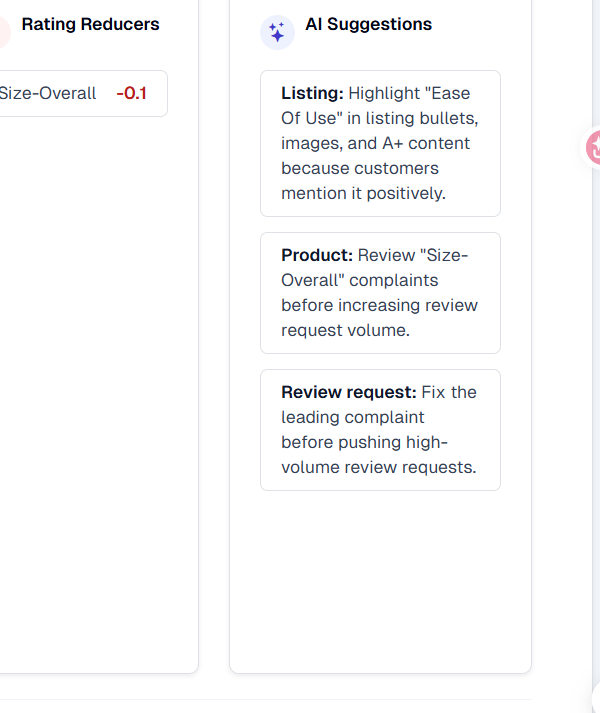Click the -0.1 rating value
Image resolution: width=600 pixels, height=713 pixels.
[131, 93]
